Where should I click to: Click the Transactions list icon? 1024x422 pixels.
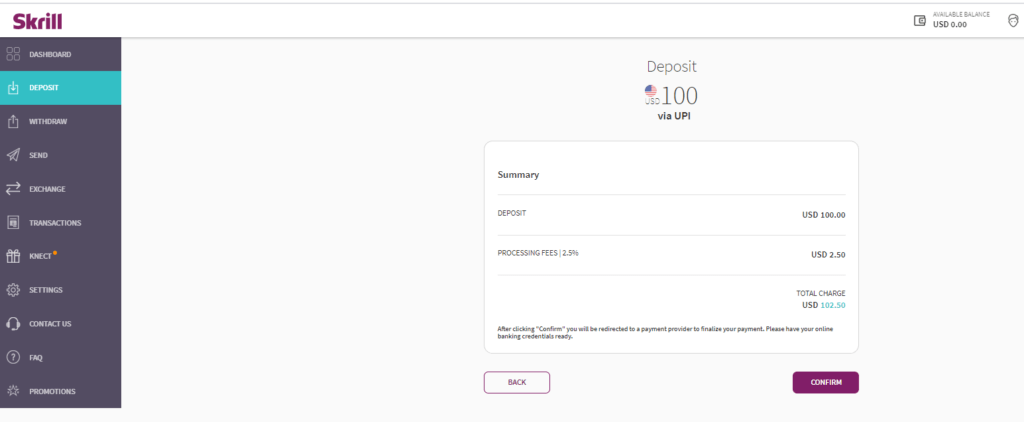pos(13,223)
